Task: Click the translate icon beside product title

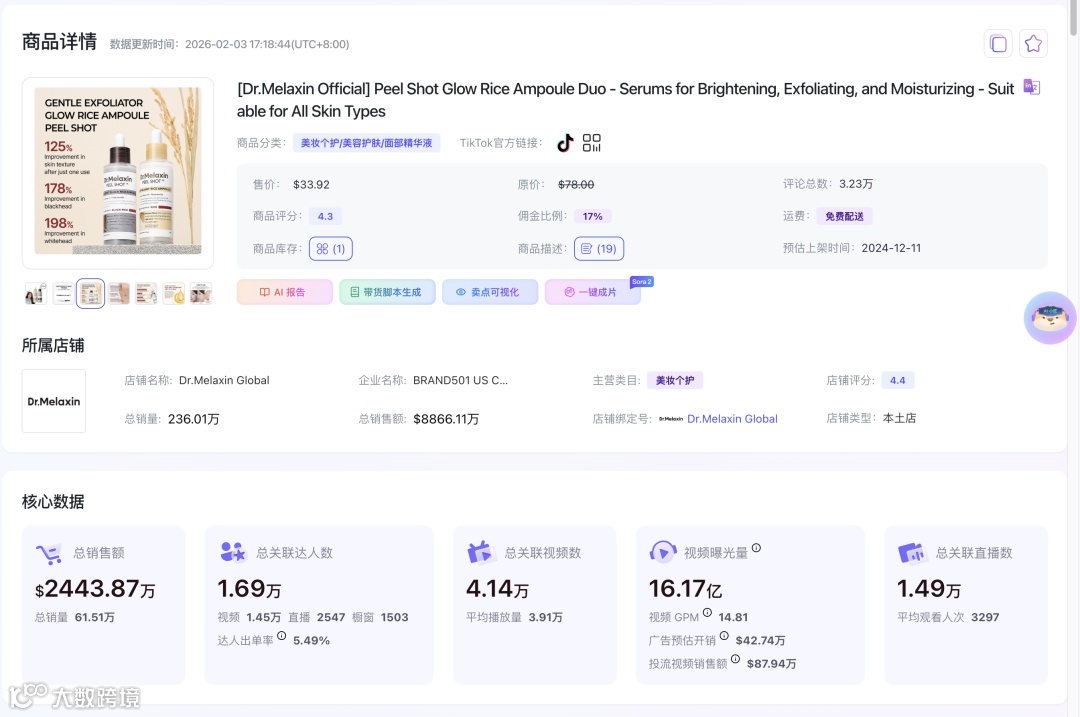Action: click(1031, 87)
